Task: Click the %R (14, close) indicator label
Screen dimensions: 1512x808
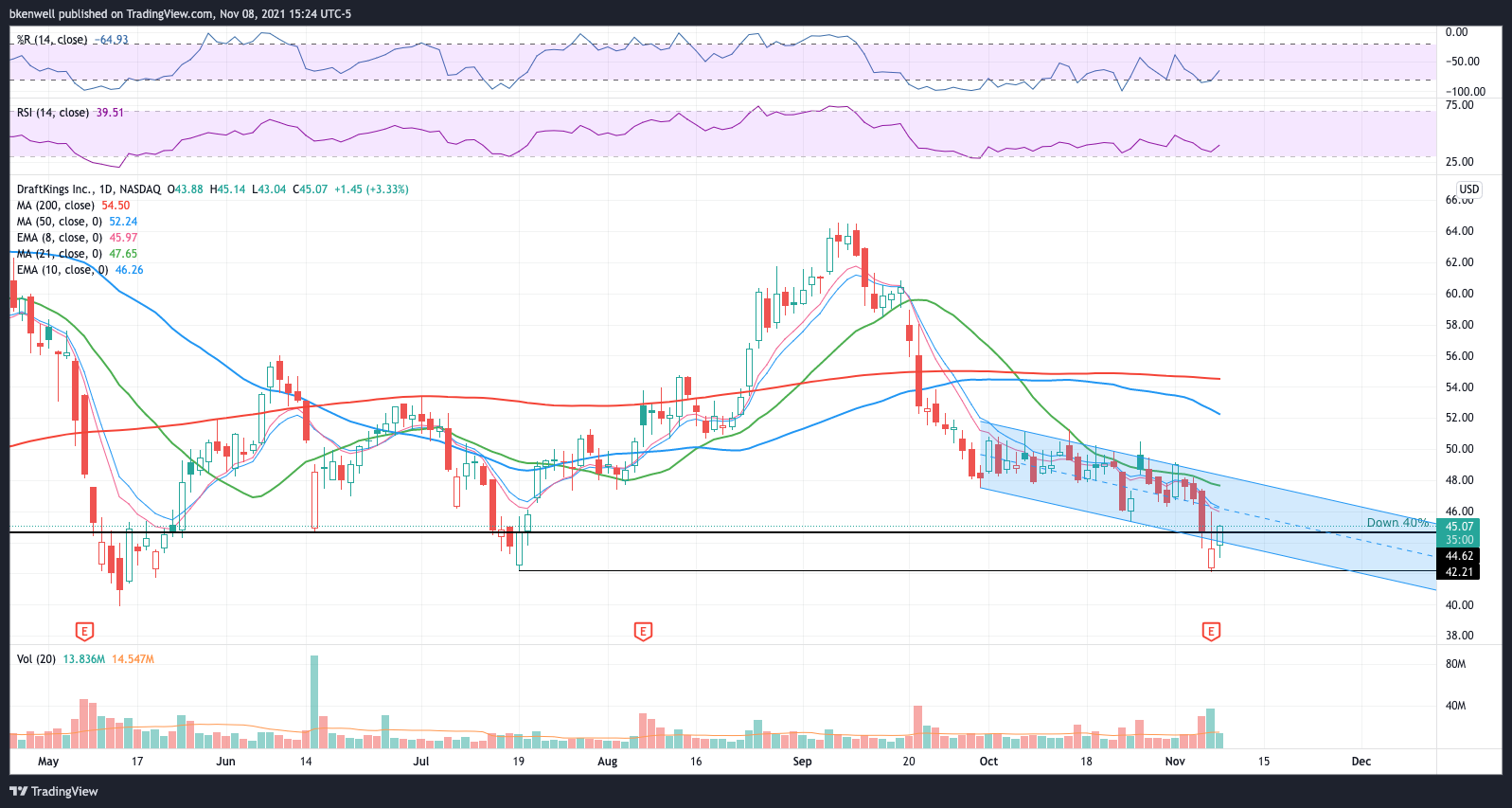Action: (52, 40)
